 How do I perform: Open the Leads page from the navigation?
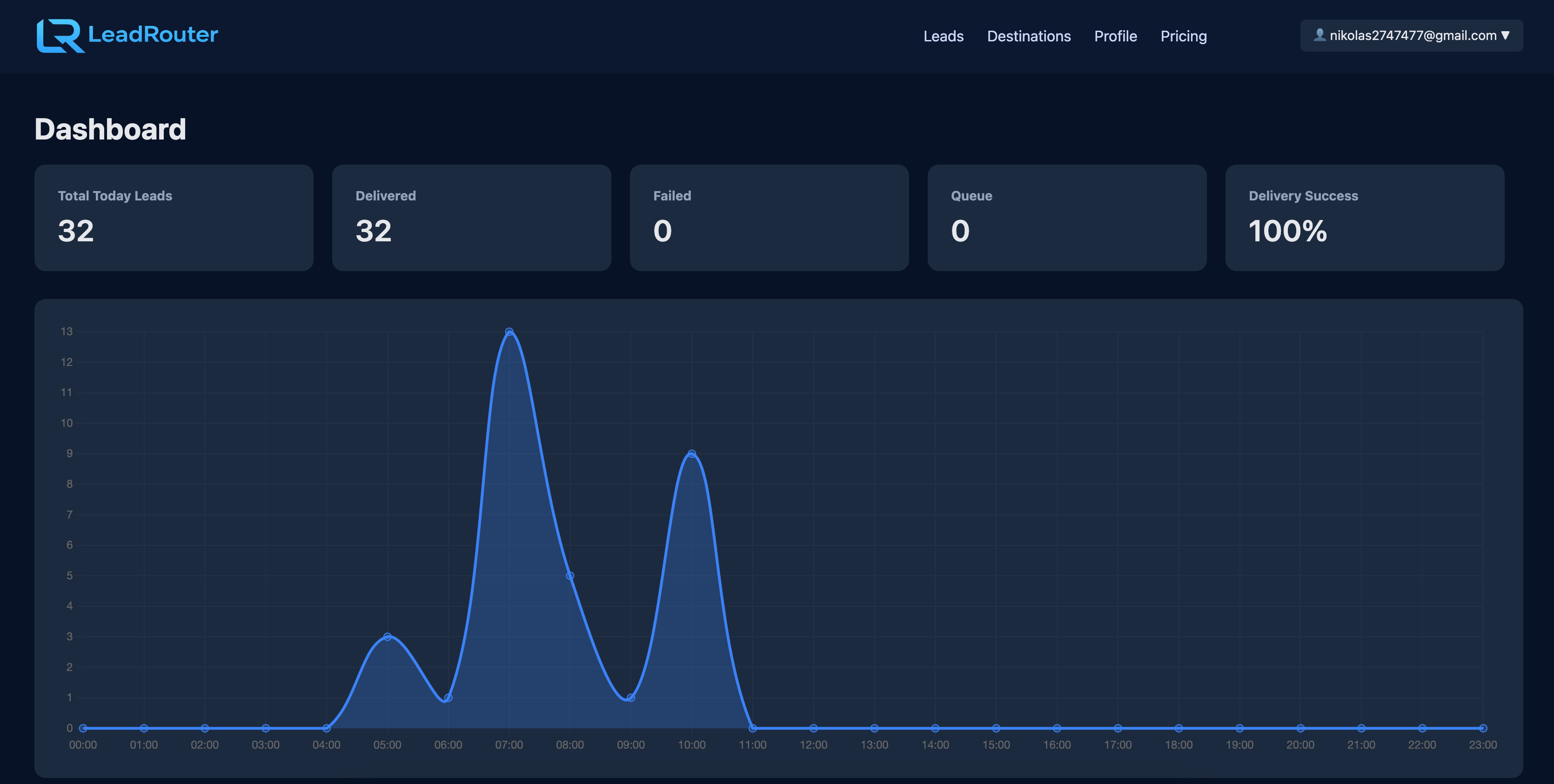(943, 36)
